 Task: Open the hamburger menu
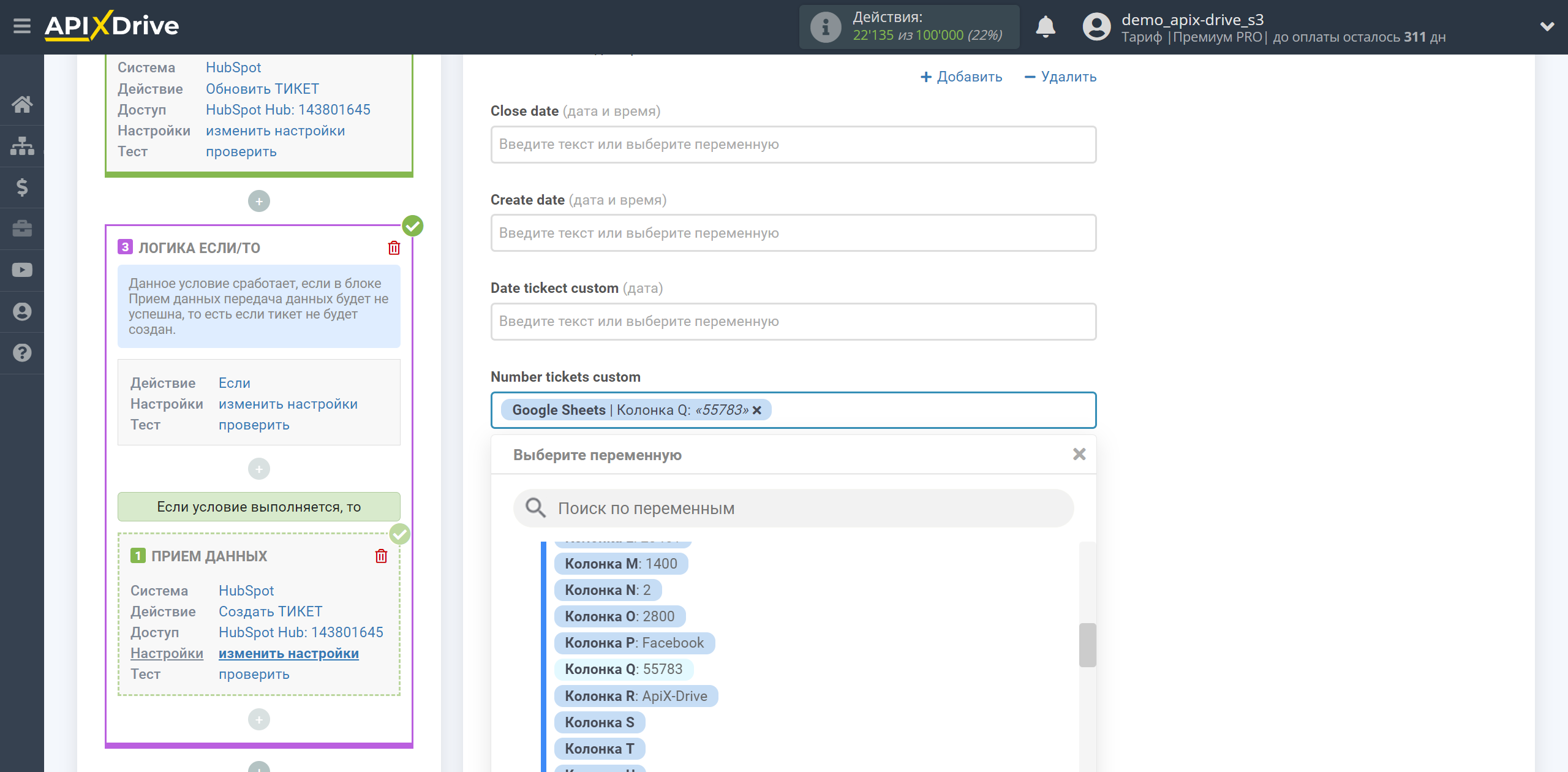click(22, 26)
